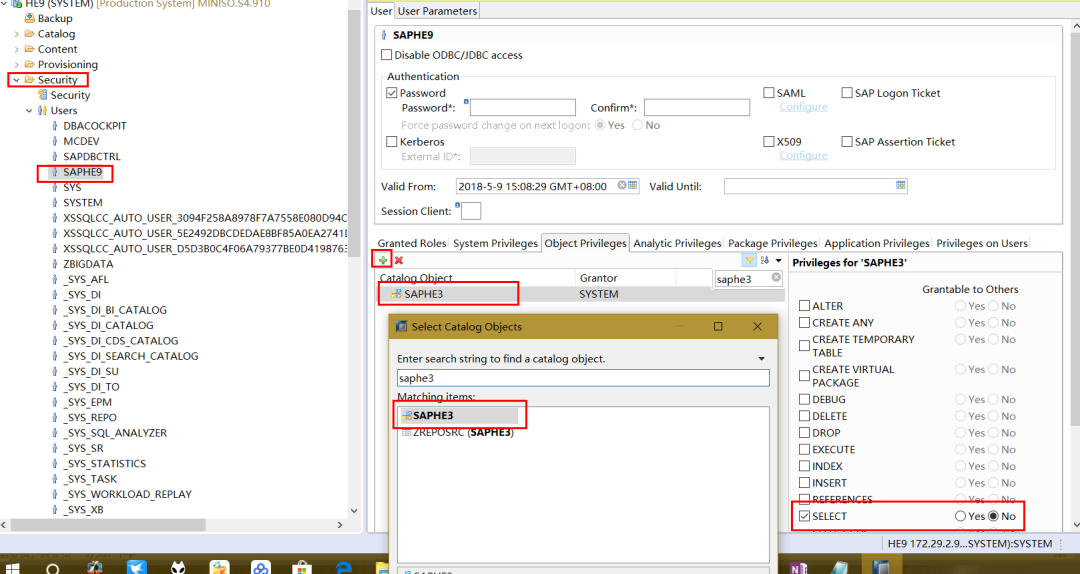Click the Microsoft Store taskbar icon
The image size is (1080, 574).
pos(302,567)
